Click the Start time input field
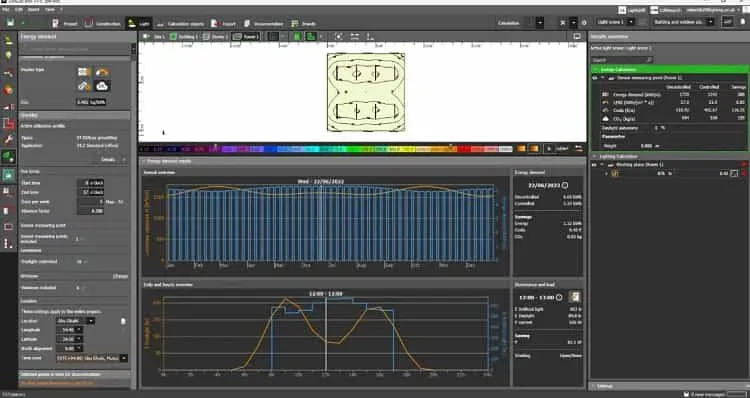This screenshot has width=750, height=398. pyautogui.click(x=90, y=183)
